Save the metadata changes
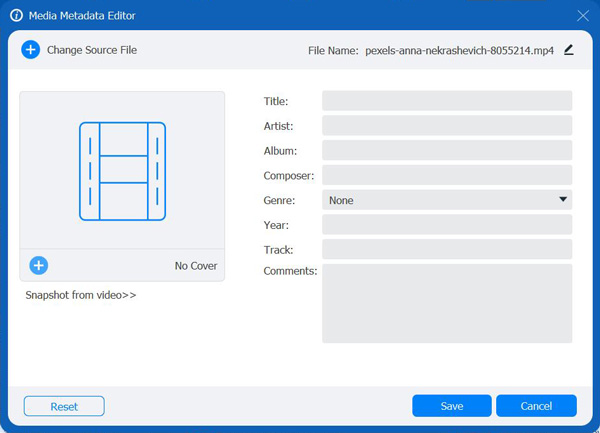Screen dimensions: 600x433 [452, 406]
